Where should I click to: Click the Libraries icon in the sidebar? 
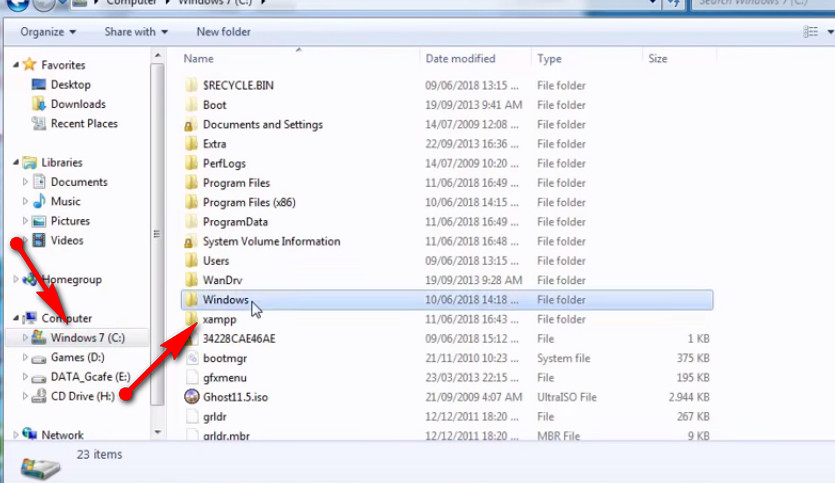click(30, 162)
